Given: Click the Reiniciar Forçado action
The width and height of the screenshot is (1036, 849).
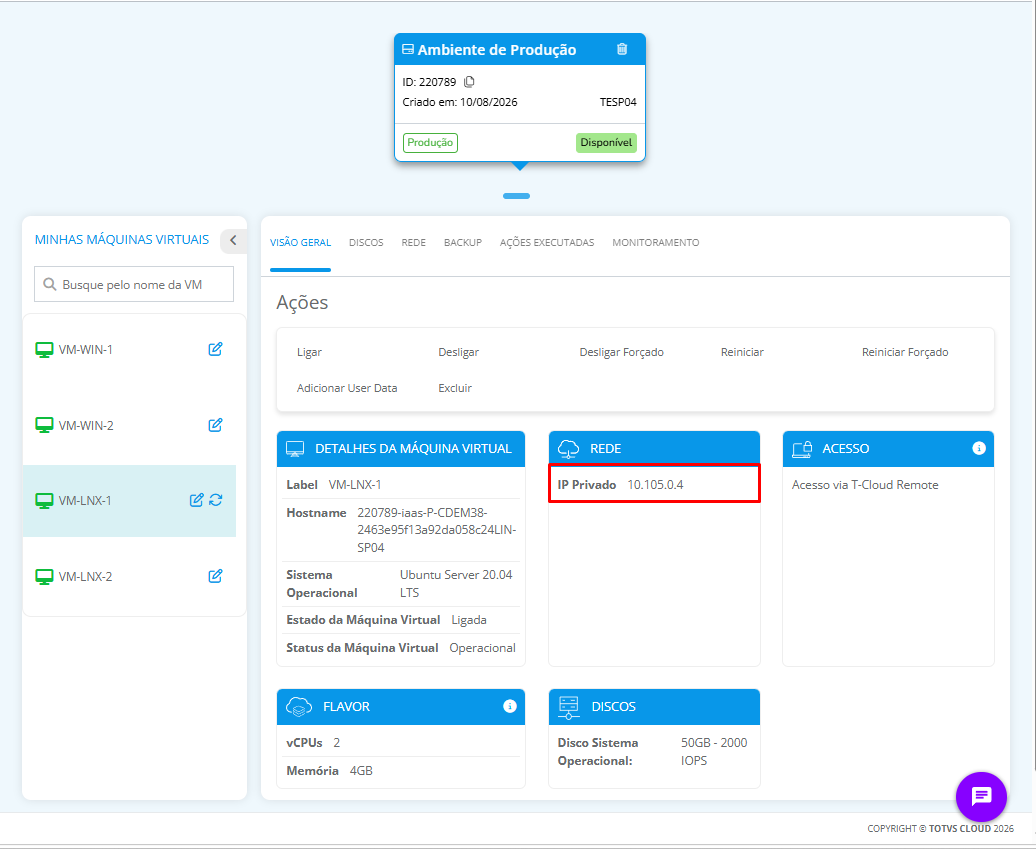Looking at the screenshot, I should pos(905,352).
